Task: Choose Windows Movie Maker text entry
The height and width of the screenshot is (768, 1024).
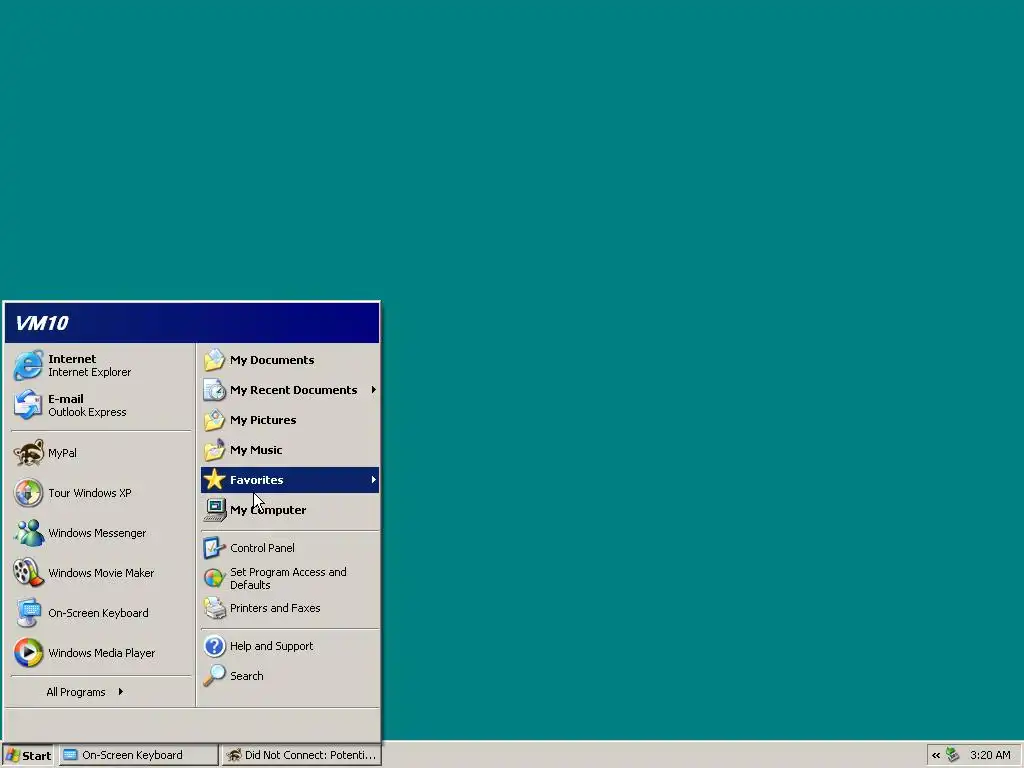Action: (x=101, y=573)
